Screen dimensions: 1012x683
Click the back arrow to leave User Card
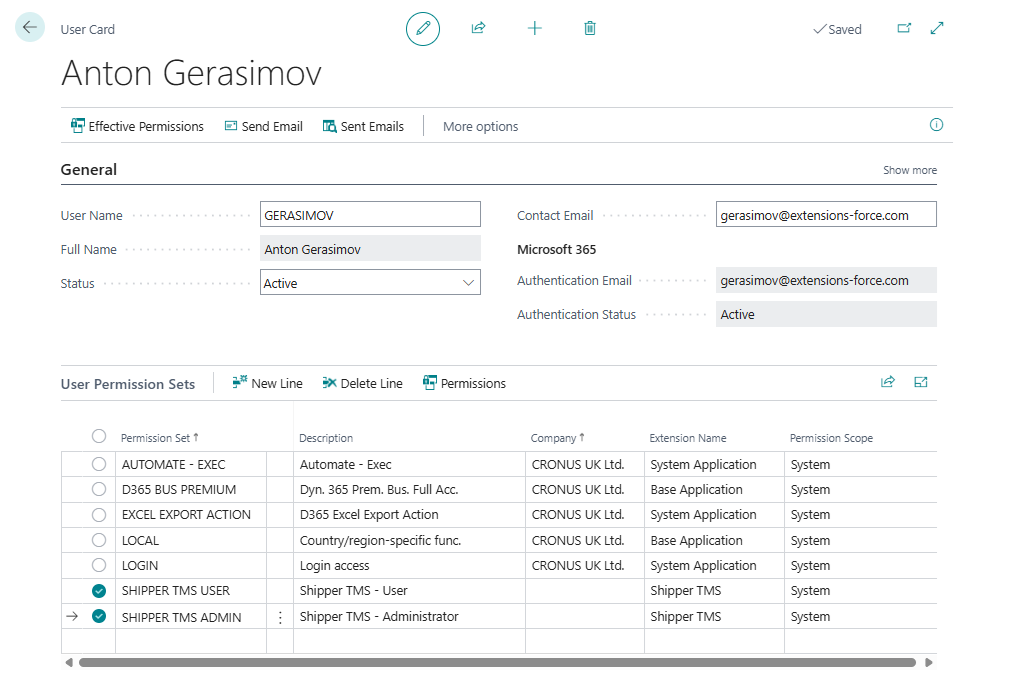click(x=29, y=27)
